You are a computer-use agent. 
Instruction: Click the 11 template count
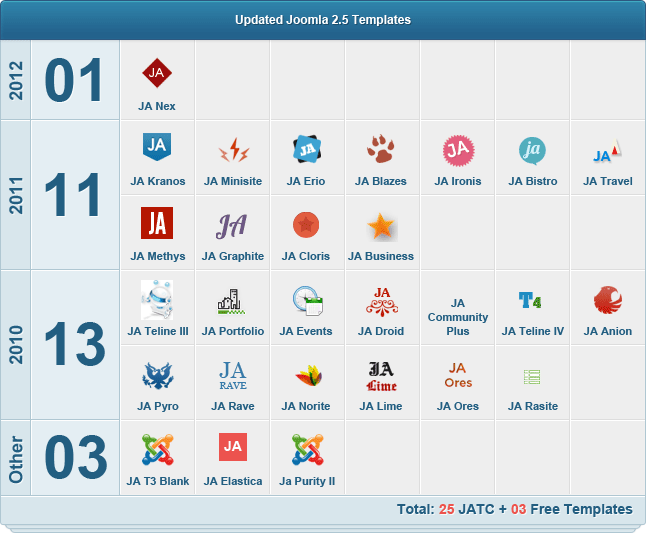tap(73, 195)
